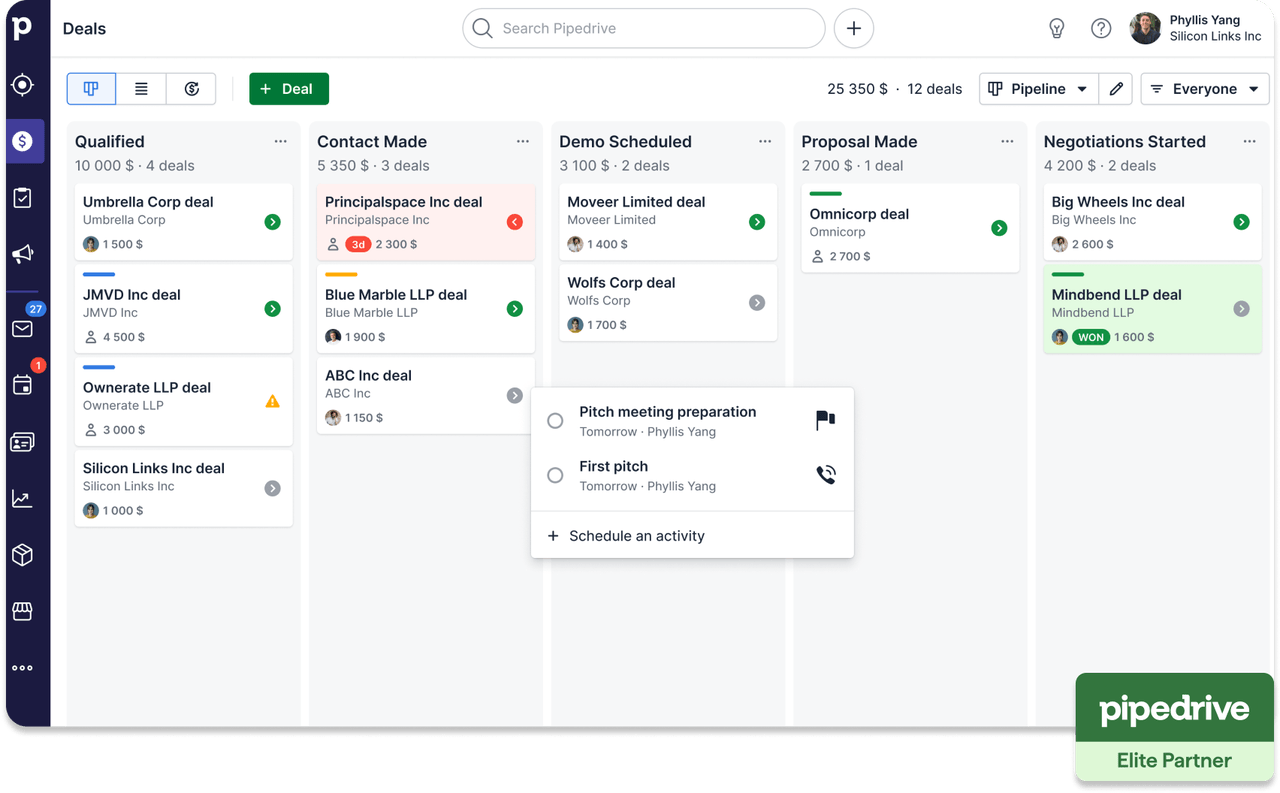This screenshot has height=793, width=1280.
Task: Click green arrow on Omnicorp deal
Action: pos(999,228)
